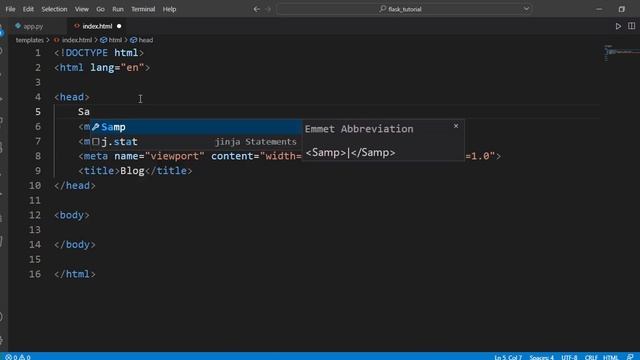Change line endings via CRLF
Image resolution: width=640 pixels, height=360 pixels.
(x=591, y=357)
